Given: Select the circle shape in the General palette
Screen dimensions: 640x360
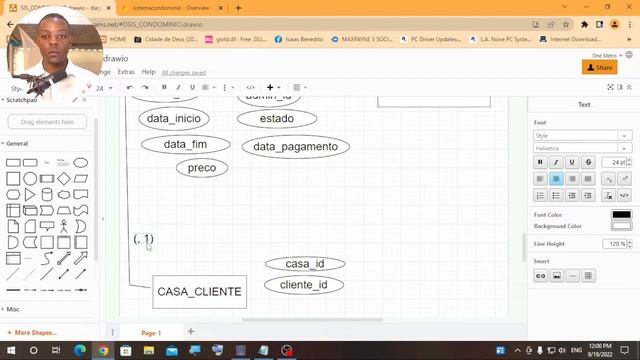Looking at the screenshot, I should [30, 178].
